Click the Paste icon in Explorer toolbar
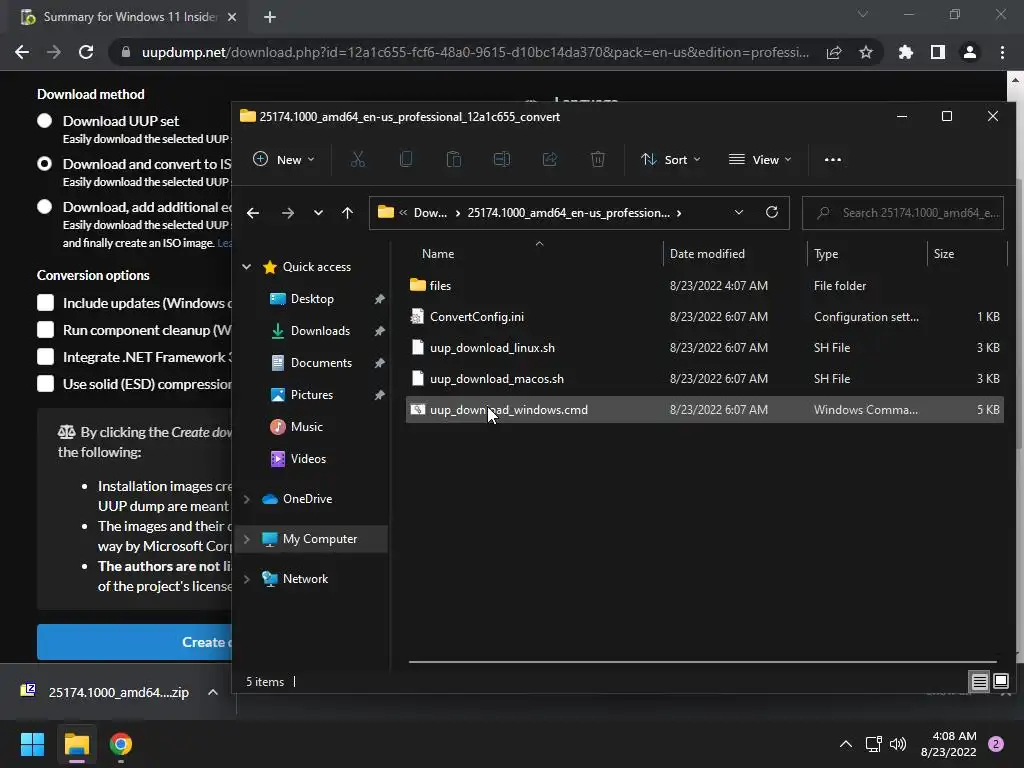 (454, 159)
